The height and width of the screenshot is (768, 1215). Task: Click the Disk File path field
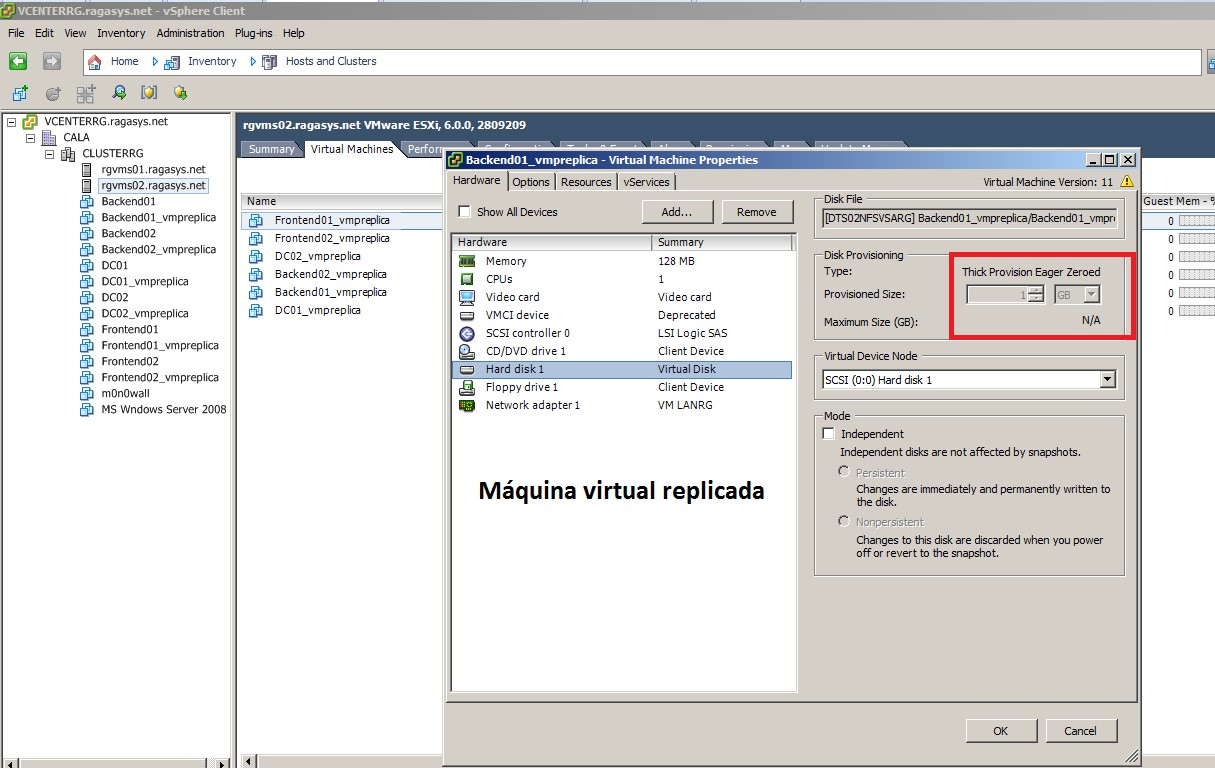(x=969, y=217)
